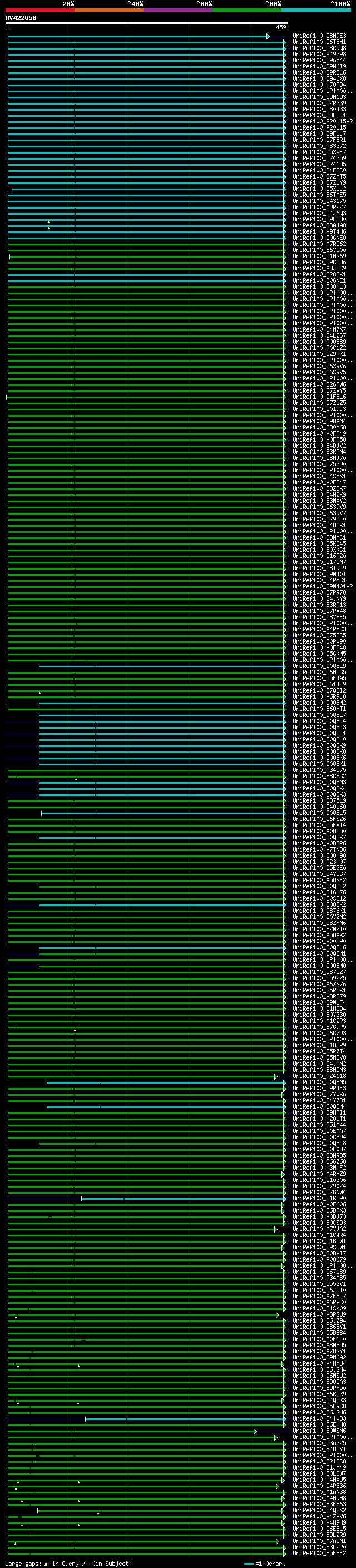Open the UniRef100_O80433 hit
Viewport: 356px width, 1568px height.
click(x=319, y=109)
